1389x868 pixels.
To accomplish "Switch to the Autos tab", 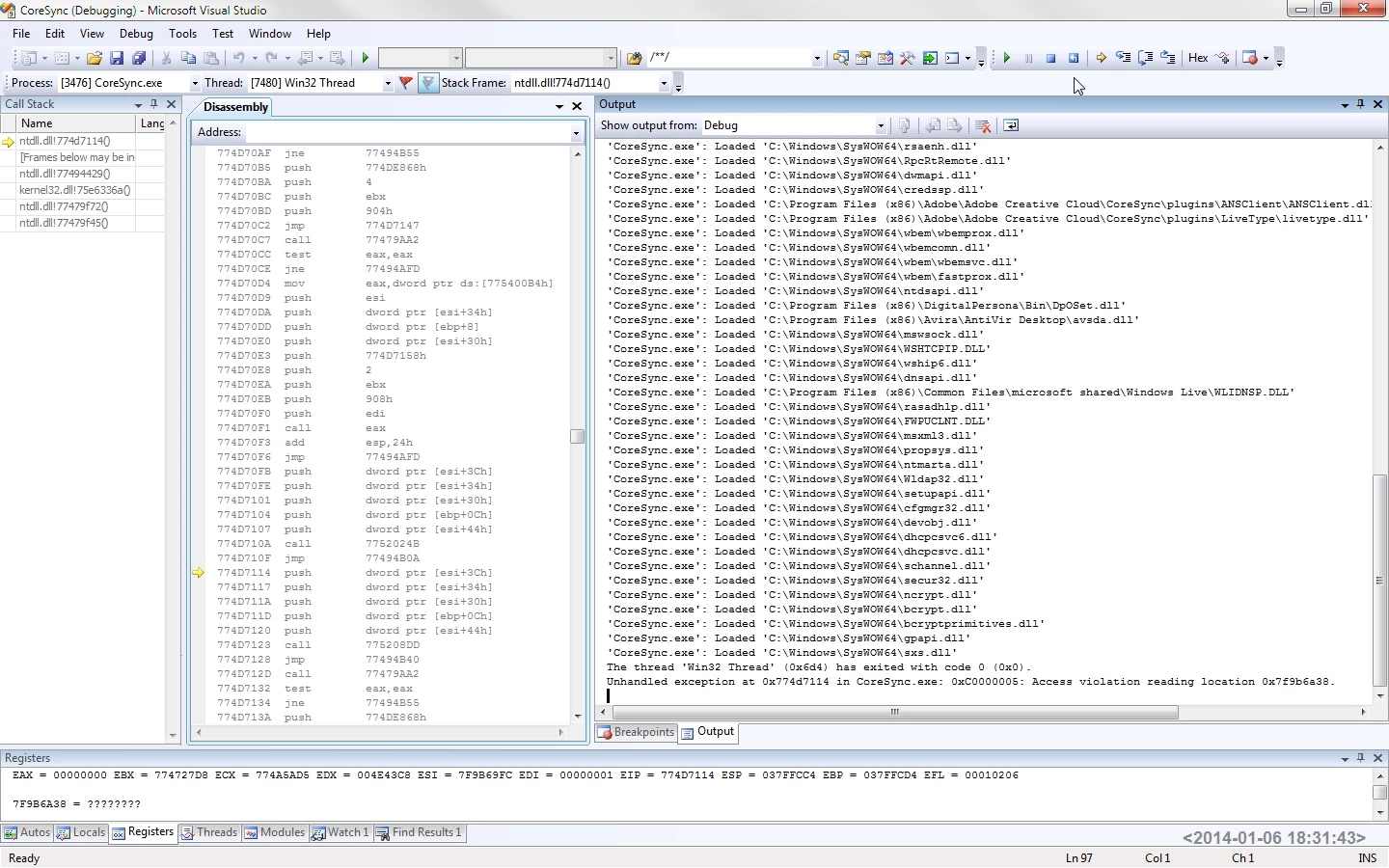I will click(x=27, y=832).
